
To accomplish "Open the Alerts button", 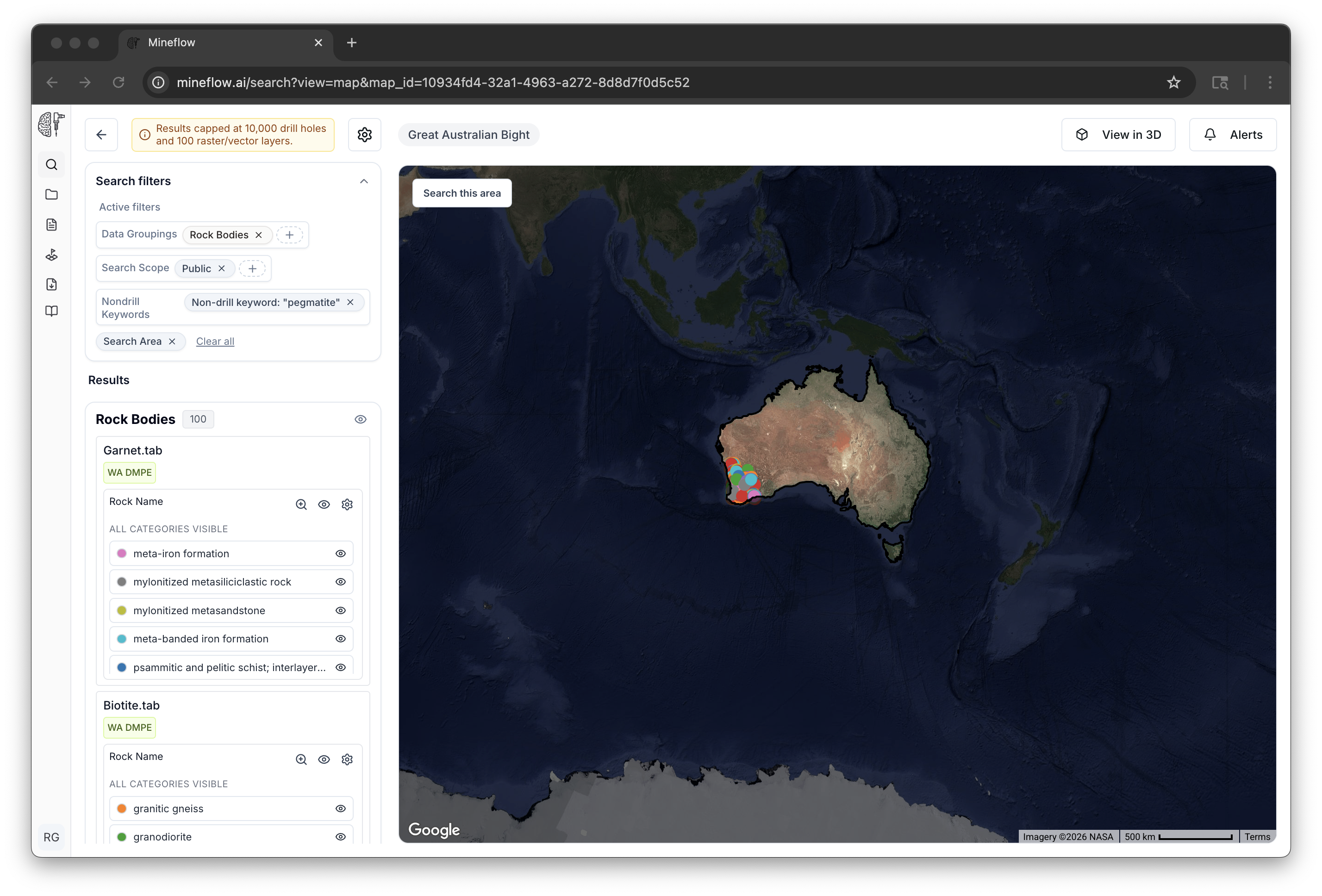I will pyautogui.click(x=1233, y=135).
